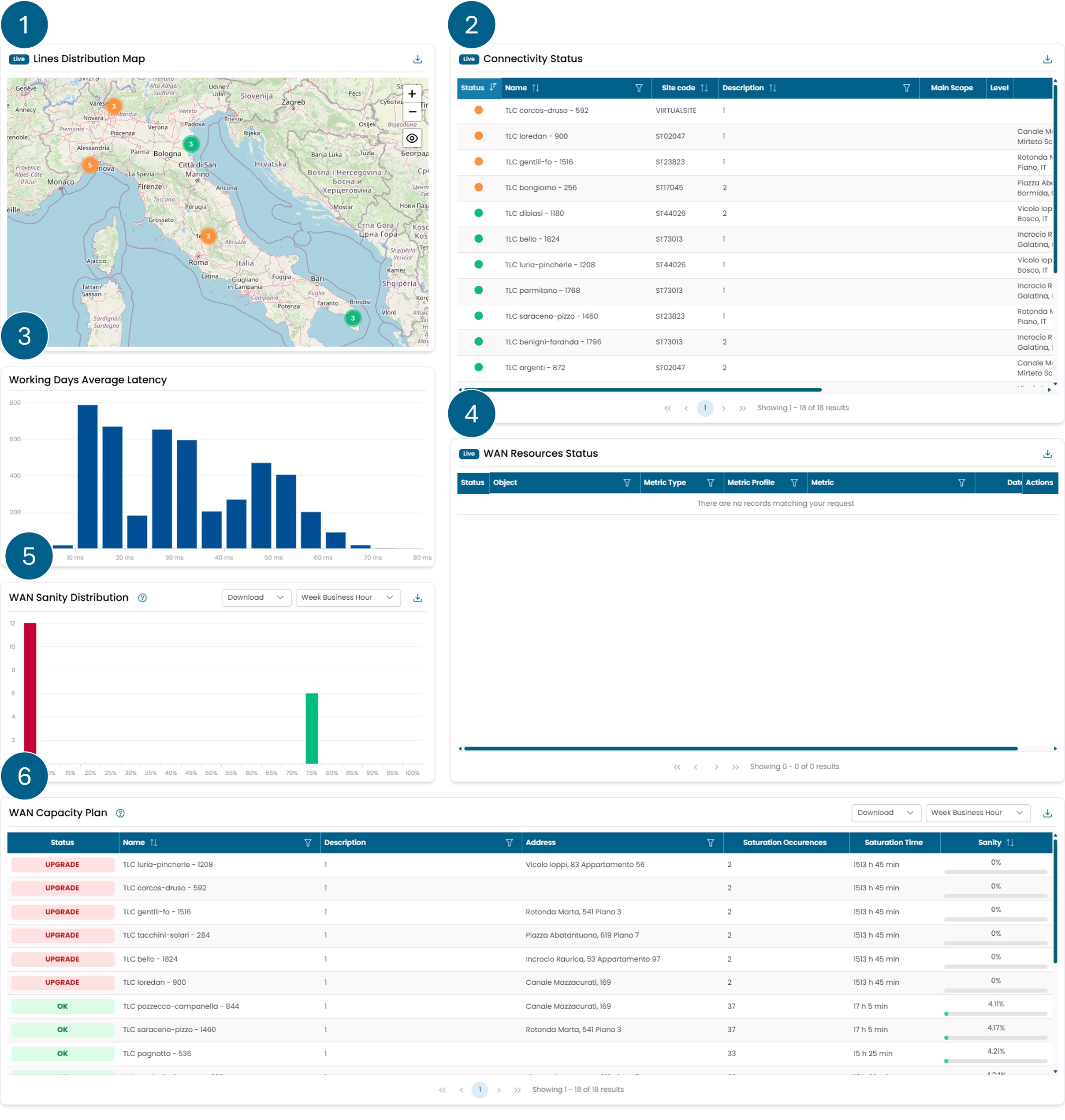Filter WAN Resources by Metric Type
Screen dimensions: 1065x1120
pyautogui.click(x=710, y=483)
